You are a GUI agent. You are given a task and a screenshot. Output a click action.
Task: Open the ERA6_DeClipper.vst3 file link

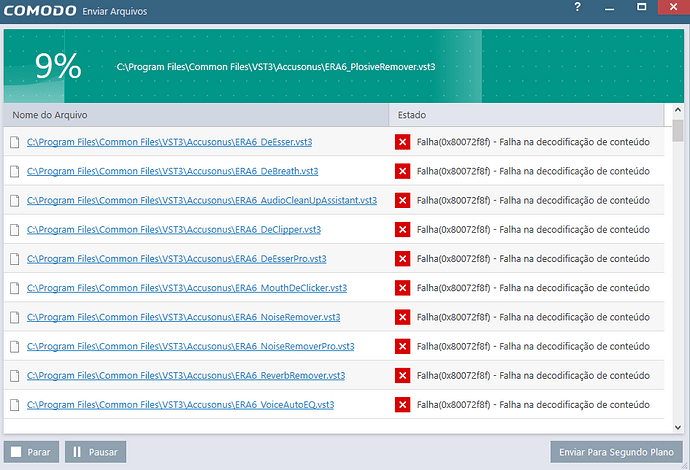pos(174,230)
